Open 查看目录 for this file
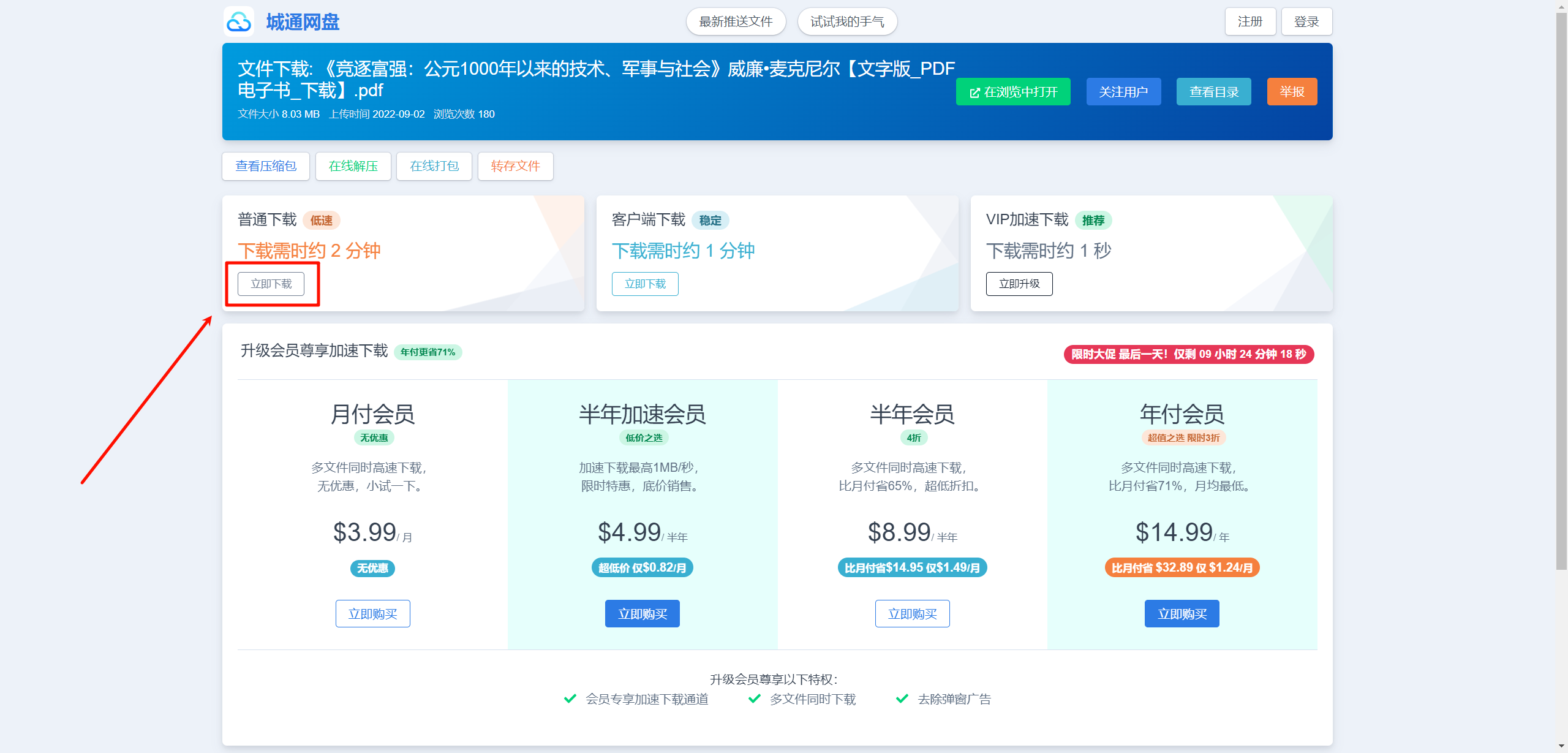This screenshot has height=753, width=1568. pos(1213,92)
